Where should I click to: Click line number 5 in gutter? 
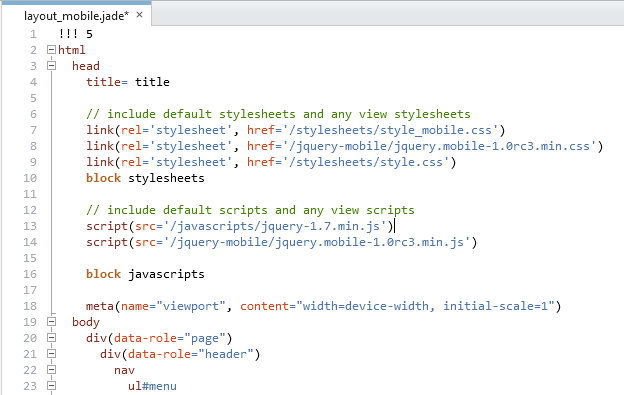[33, 98]
